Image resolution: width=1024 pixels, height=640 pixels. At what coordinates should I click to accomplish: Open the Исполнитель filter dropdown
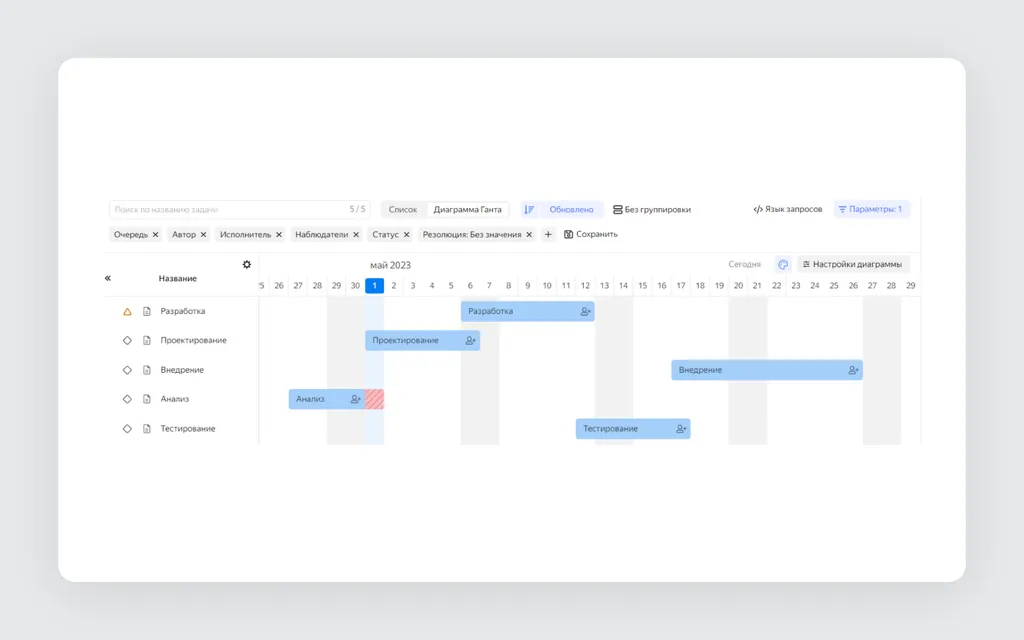pos(245,234)
